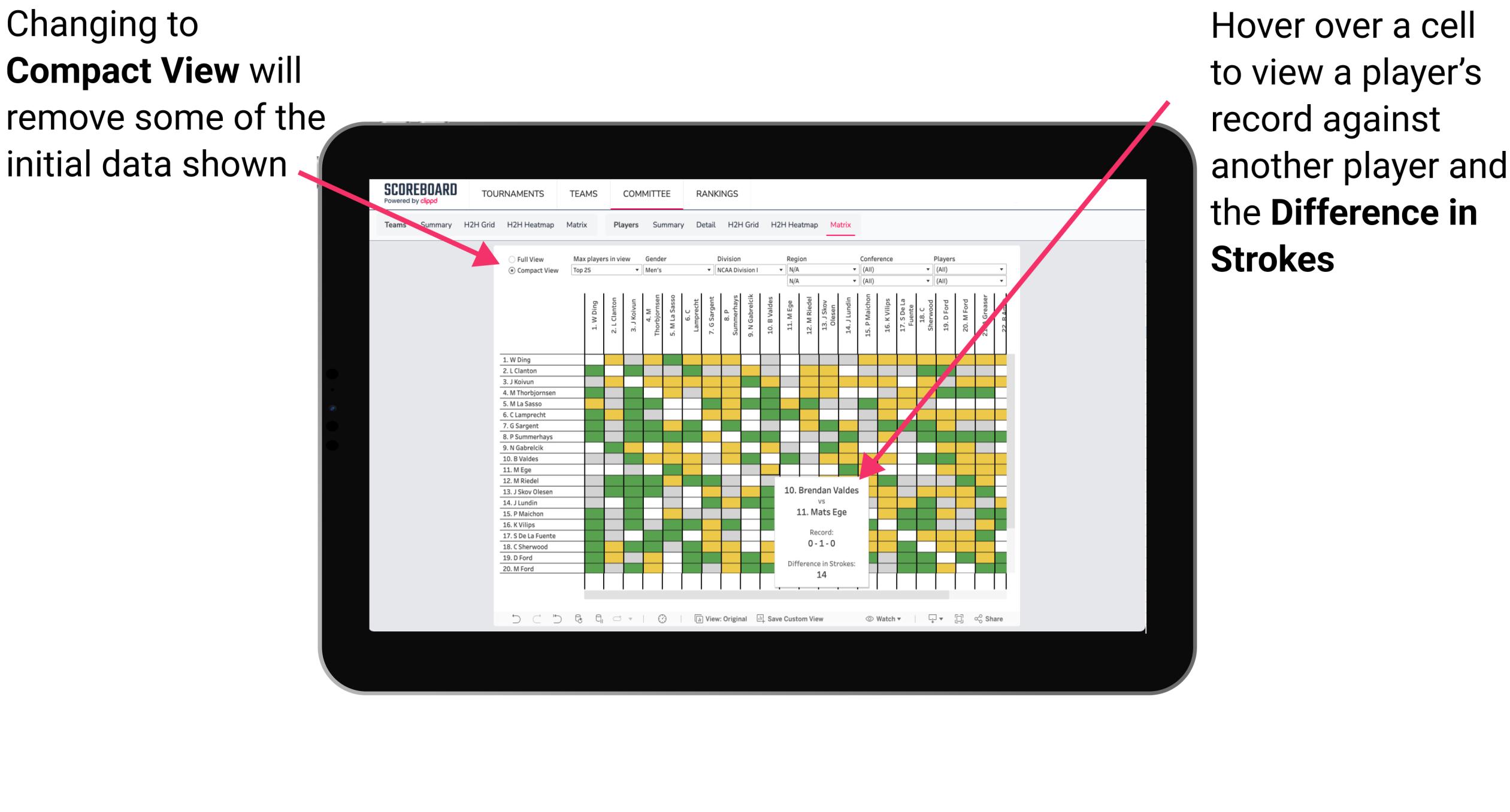Select Full View radio button
The height and width of the screenshot is (812, 1510).
point(510,258)
